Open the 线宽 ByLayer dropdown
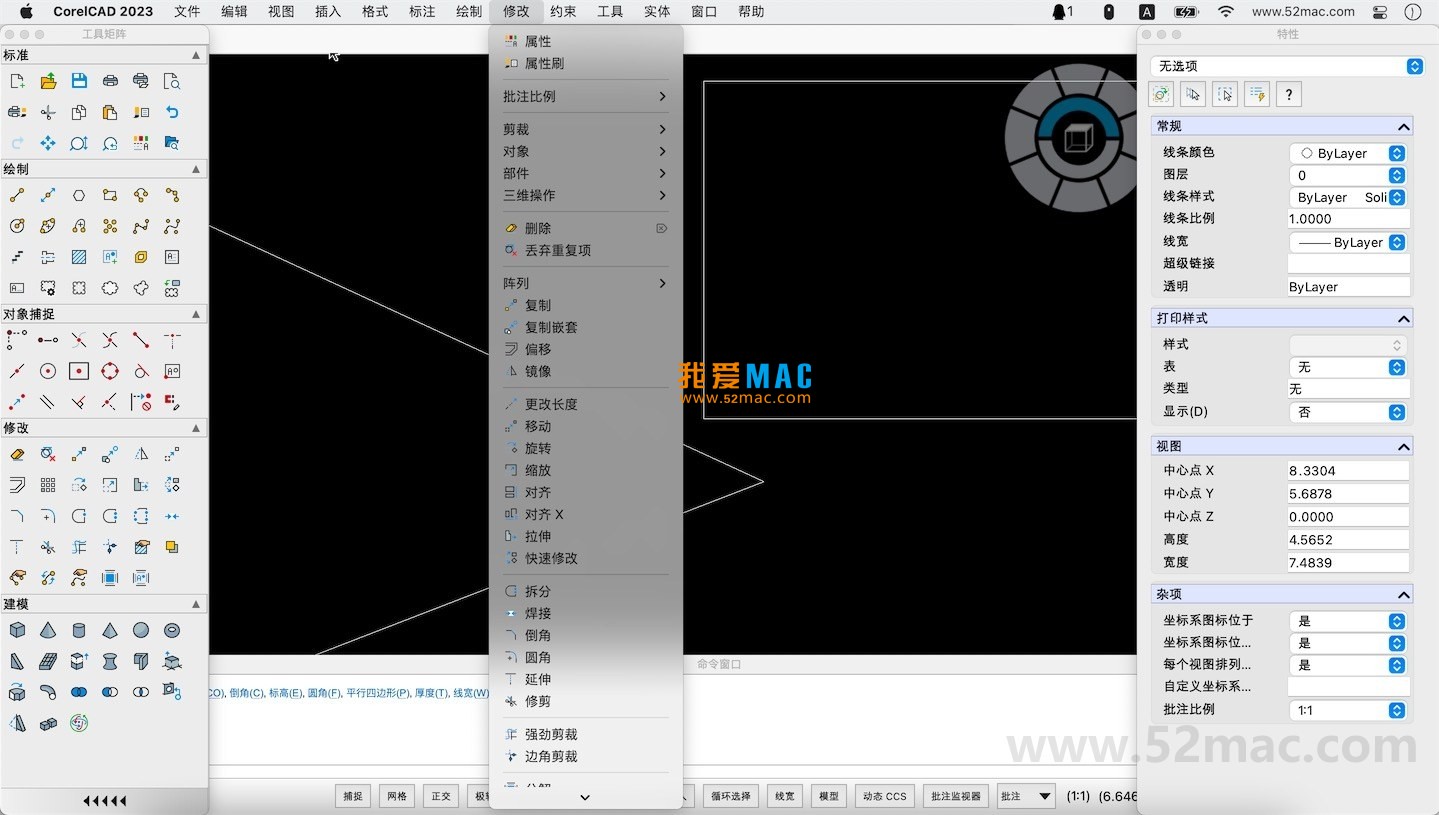Viewport: 1439px width, 815px height. click(1348, 242)
